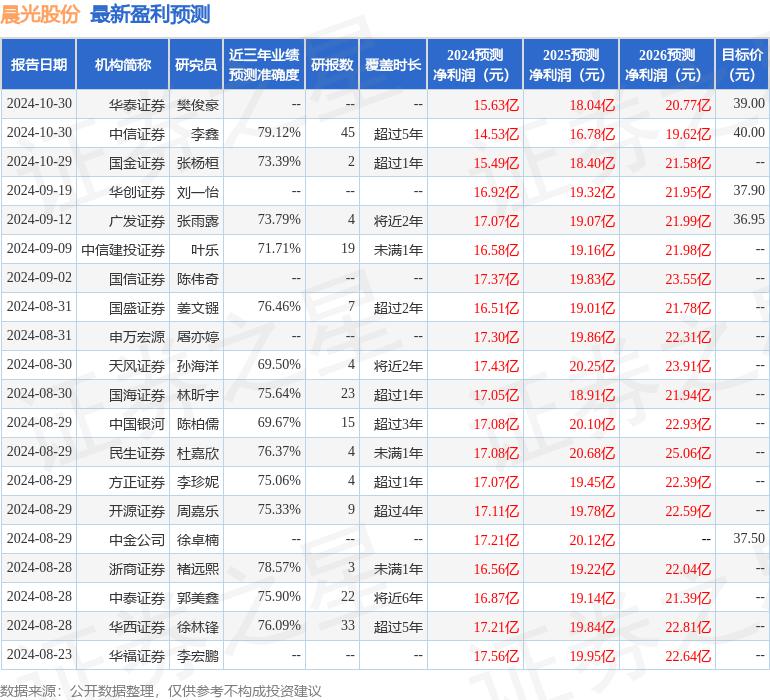
Task: Click researcher name 张杨桓
Action: [x=197, y=163]
